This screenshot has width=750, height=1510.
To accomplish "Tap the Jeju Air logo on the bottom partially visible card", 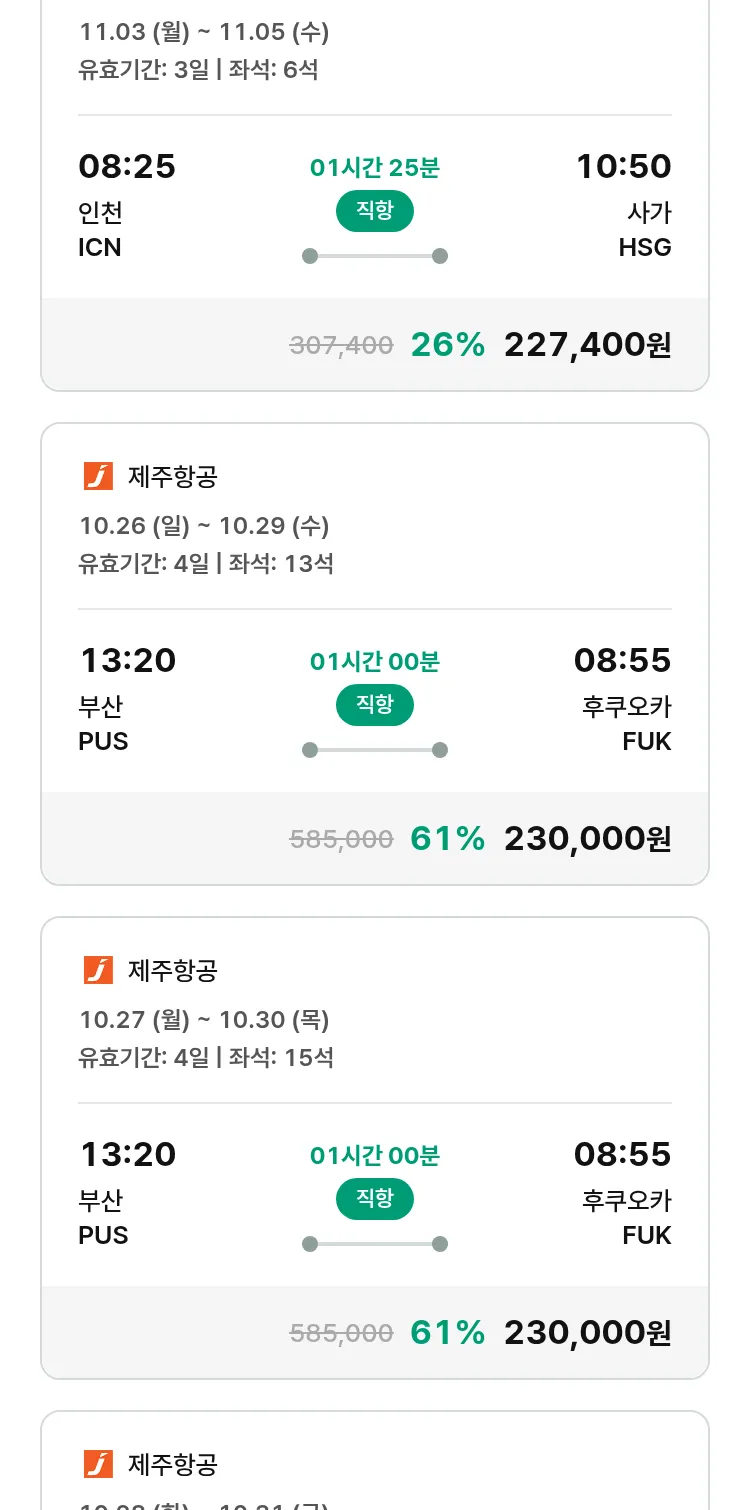I will [x=98, y=1464].
